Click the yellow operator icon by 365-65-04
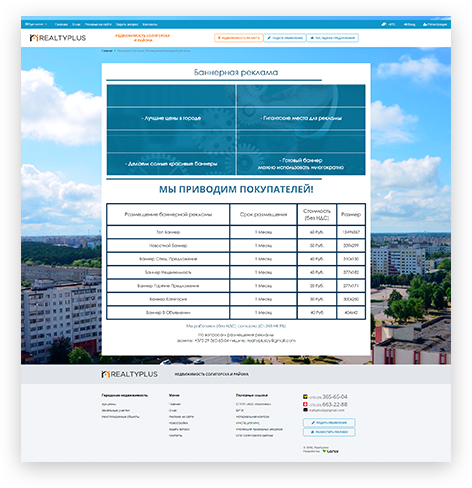472x488 pixels. pos(305,397)
